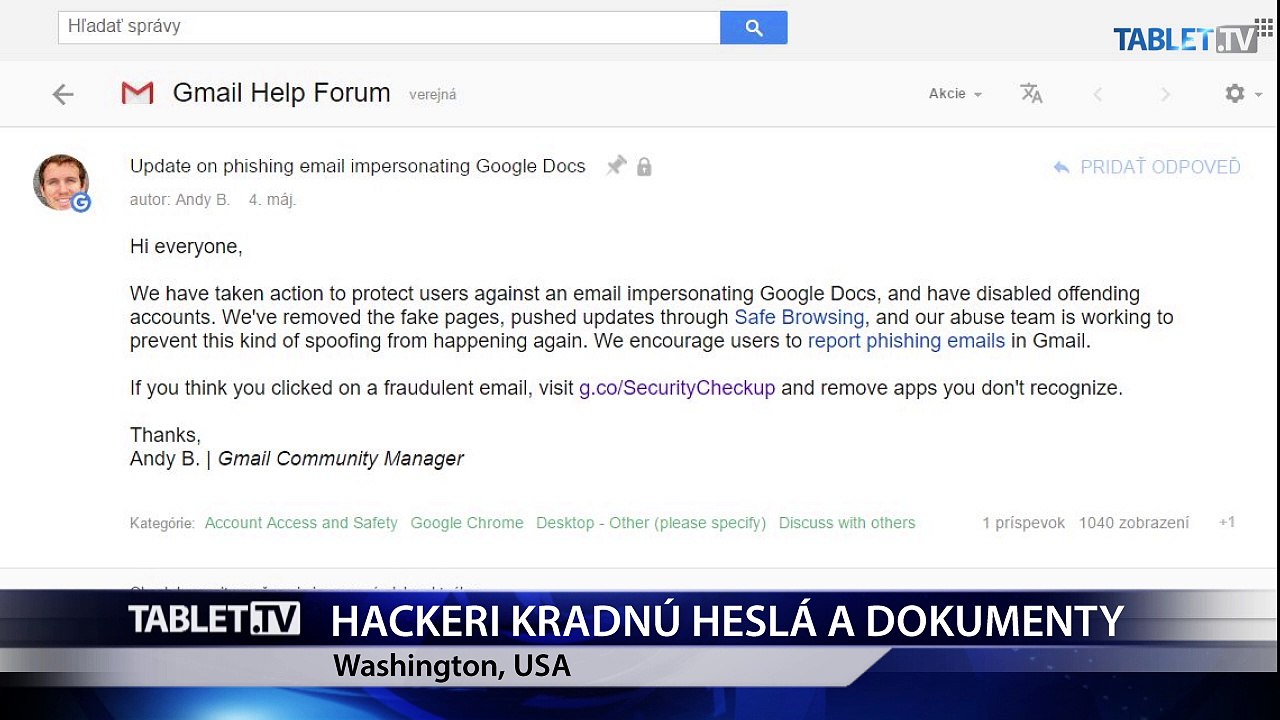Image resolution: width=1280 pixels, height=720 pixels.
Task: Open Andy B.'s profile photo
Action: click(61, 182)
